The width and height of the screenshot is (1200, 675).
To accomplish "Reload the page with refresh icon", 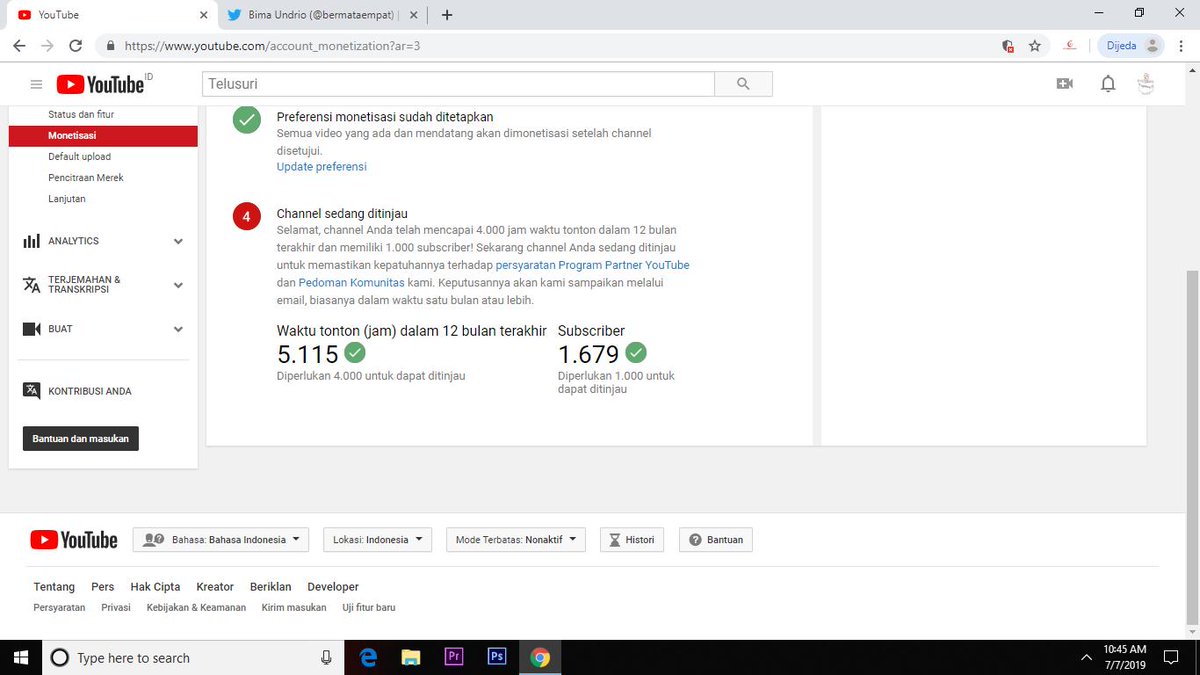I will (x=75, y=46).
